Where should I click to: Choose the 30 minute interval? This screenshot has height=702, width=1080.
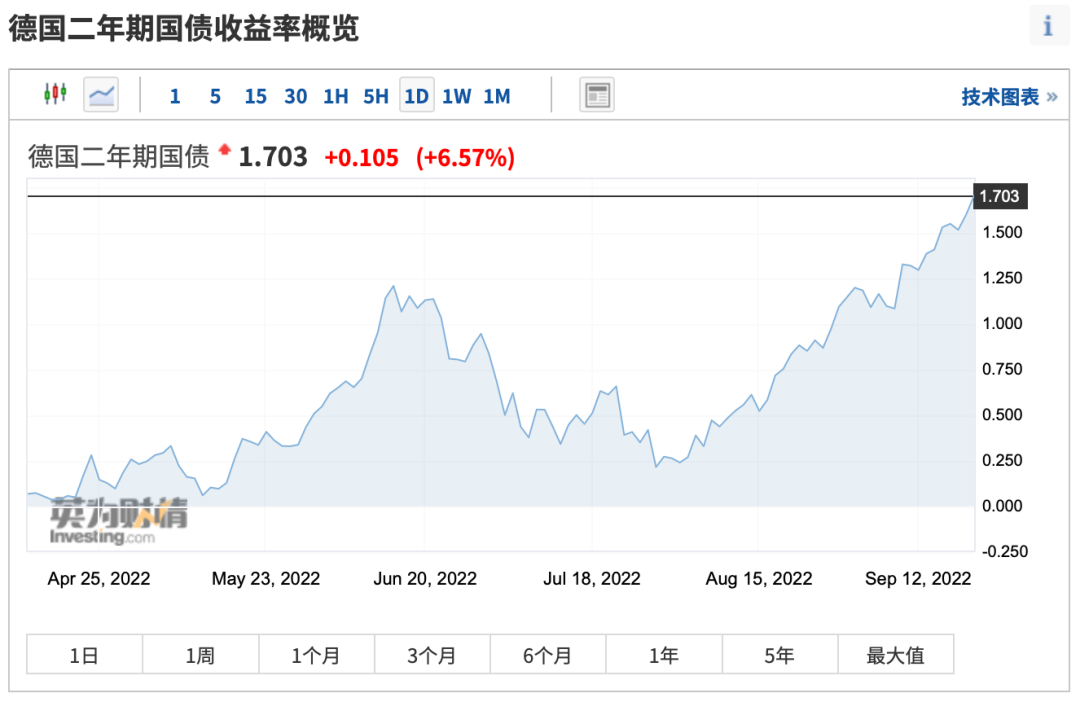pos(295,96)
